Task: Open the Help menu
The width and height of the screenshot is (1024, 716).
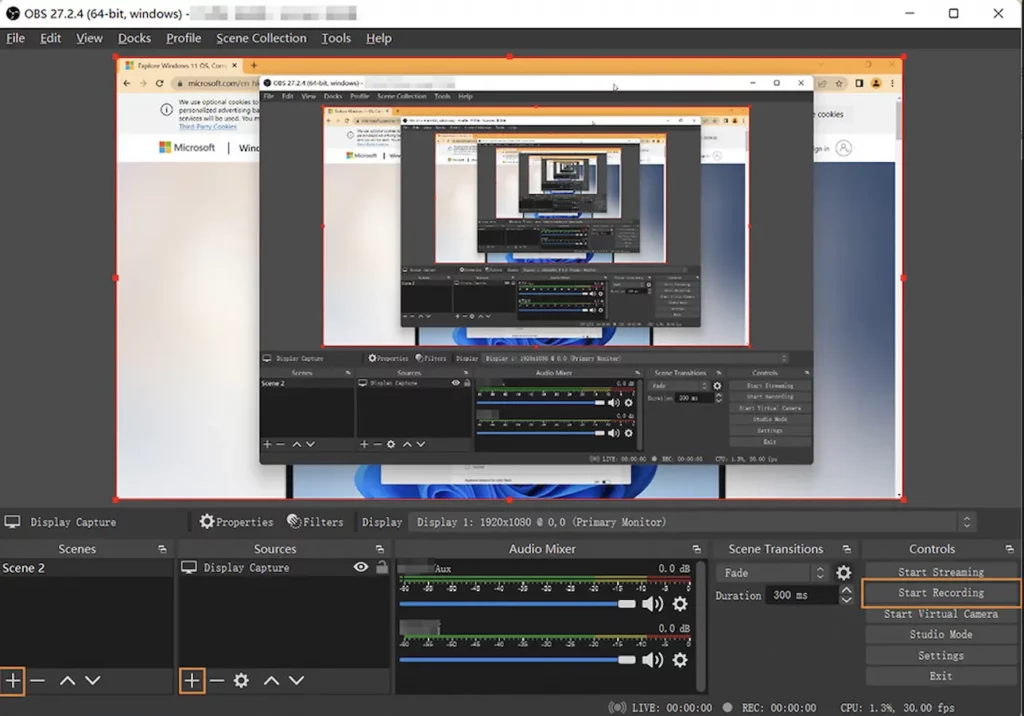Action: coord(379,38)
